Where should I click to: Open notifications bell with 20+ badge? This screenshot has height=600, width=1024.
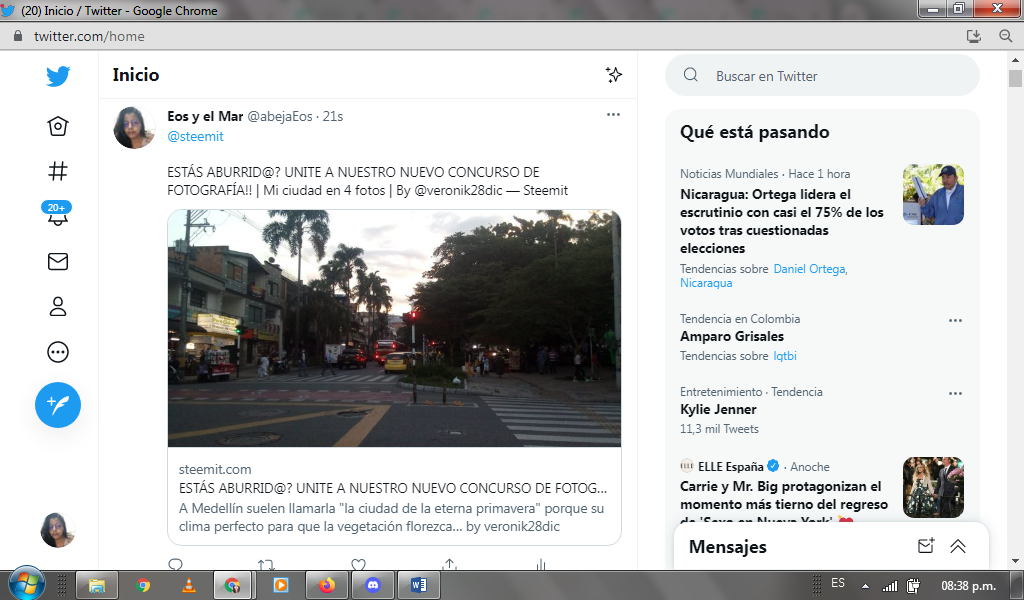[57, 215]
